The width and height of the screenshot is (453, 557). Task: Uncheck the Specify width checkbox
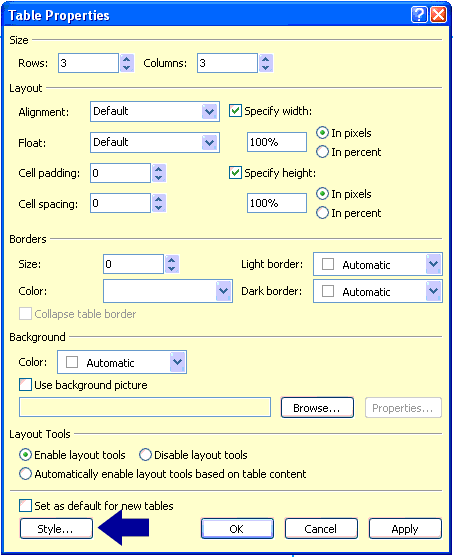[x=235, y=111]
